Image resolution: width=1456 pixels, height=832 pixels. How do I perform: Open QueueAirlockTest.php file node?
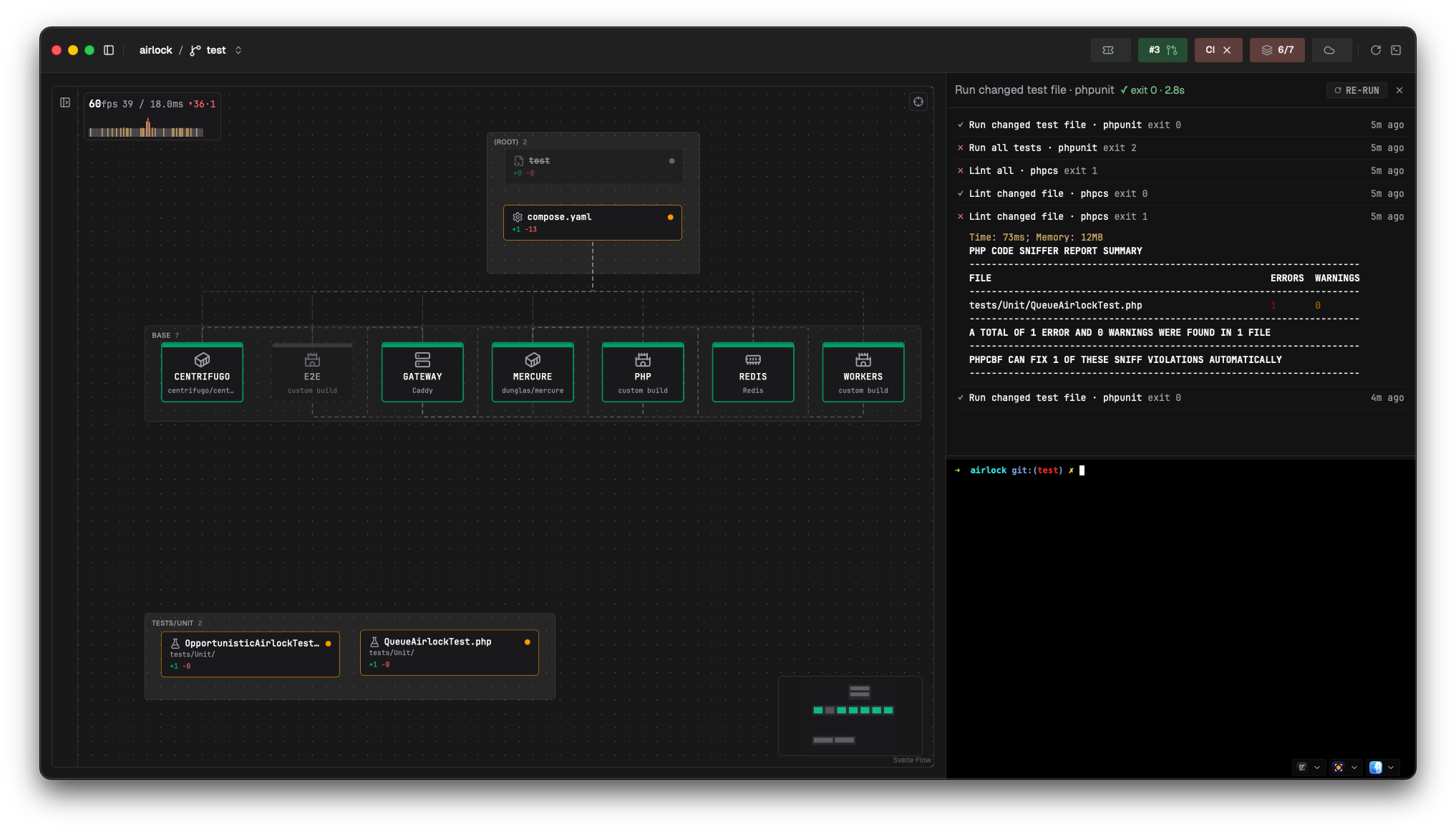tap(450, 652)
